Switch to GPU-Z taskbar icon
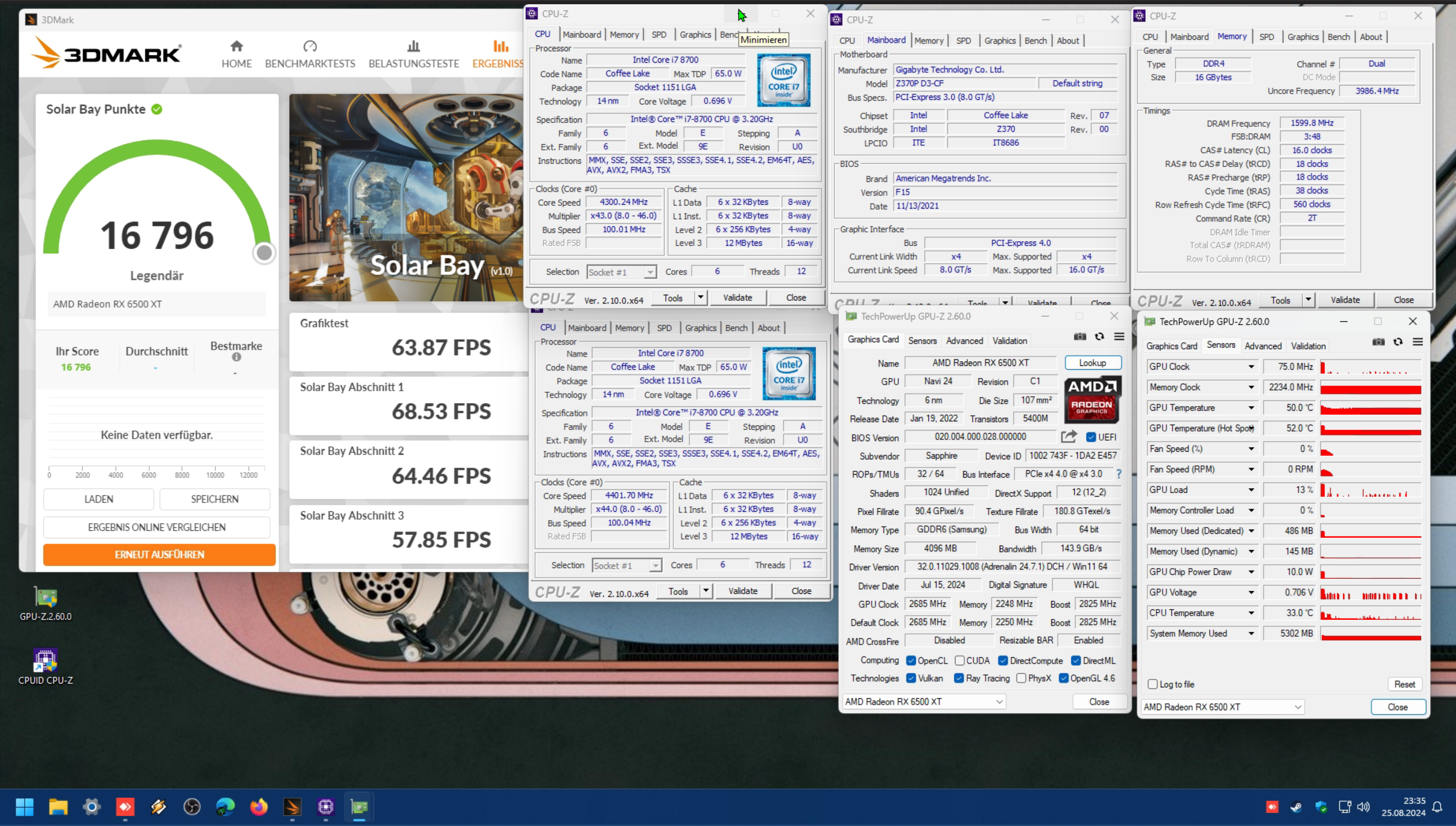Image resolution: width=1456 pixels, height=826 pixels. click(359, 807)
